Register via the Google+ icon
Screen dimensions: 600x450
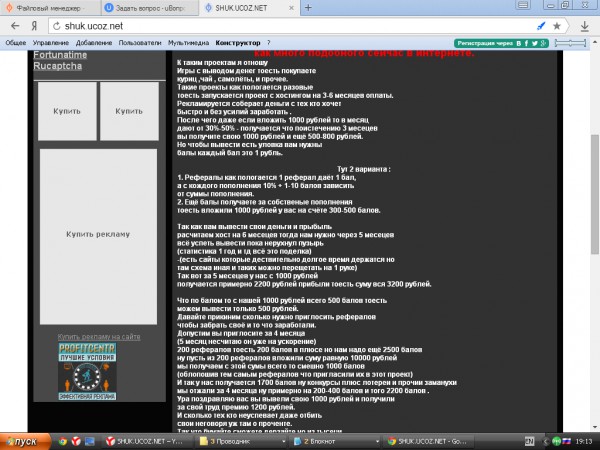click(x=543, y=43)
